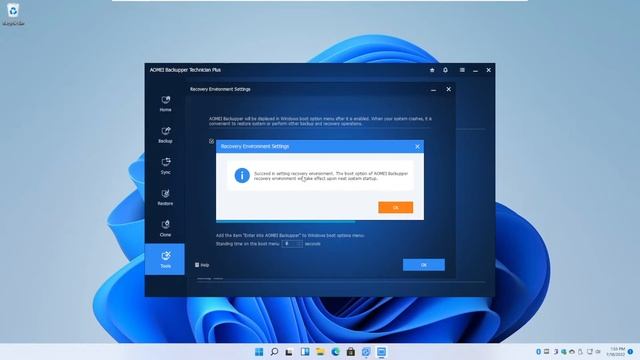This screenshot has height=360, width=640.
Task: Open the Windows Start menu
Action: click(259, 352)
